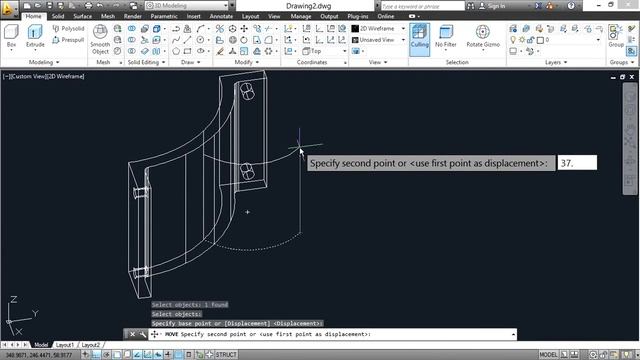Viewport: 640px width, 360px height.
Task: Click the Smooth Object mesh tool
Action: (100, 40)
